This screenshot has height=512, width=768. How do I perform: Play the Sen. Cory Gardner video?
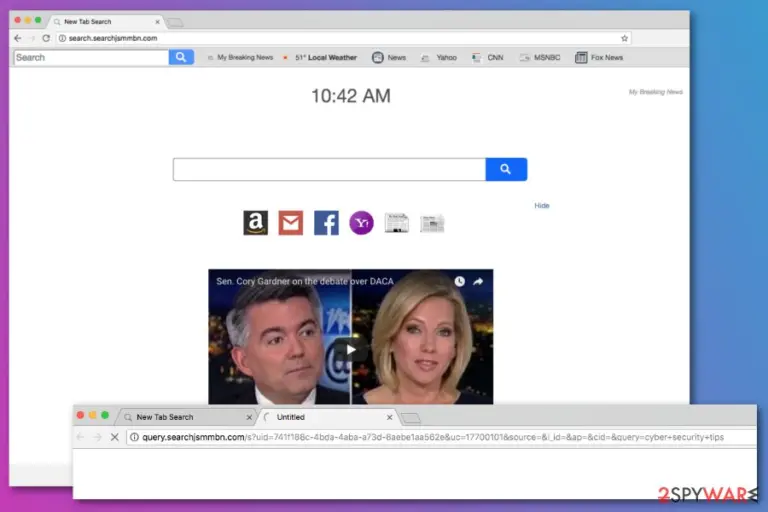coord(351,349)
